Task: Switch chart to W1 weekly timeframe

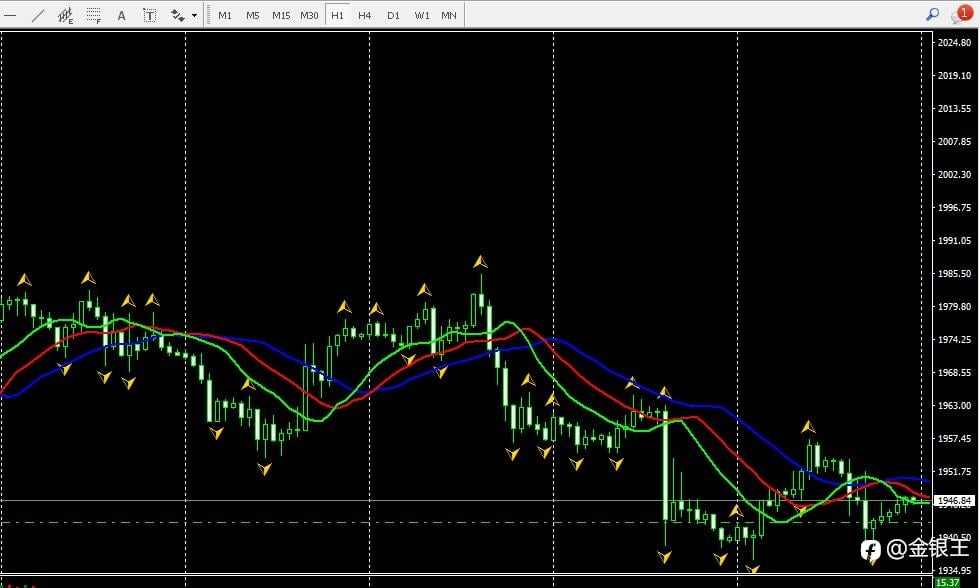Action: tap(422, 16)
